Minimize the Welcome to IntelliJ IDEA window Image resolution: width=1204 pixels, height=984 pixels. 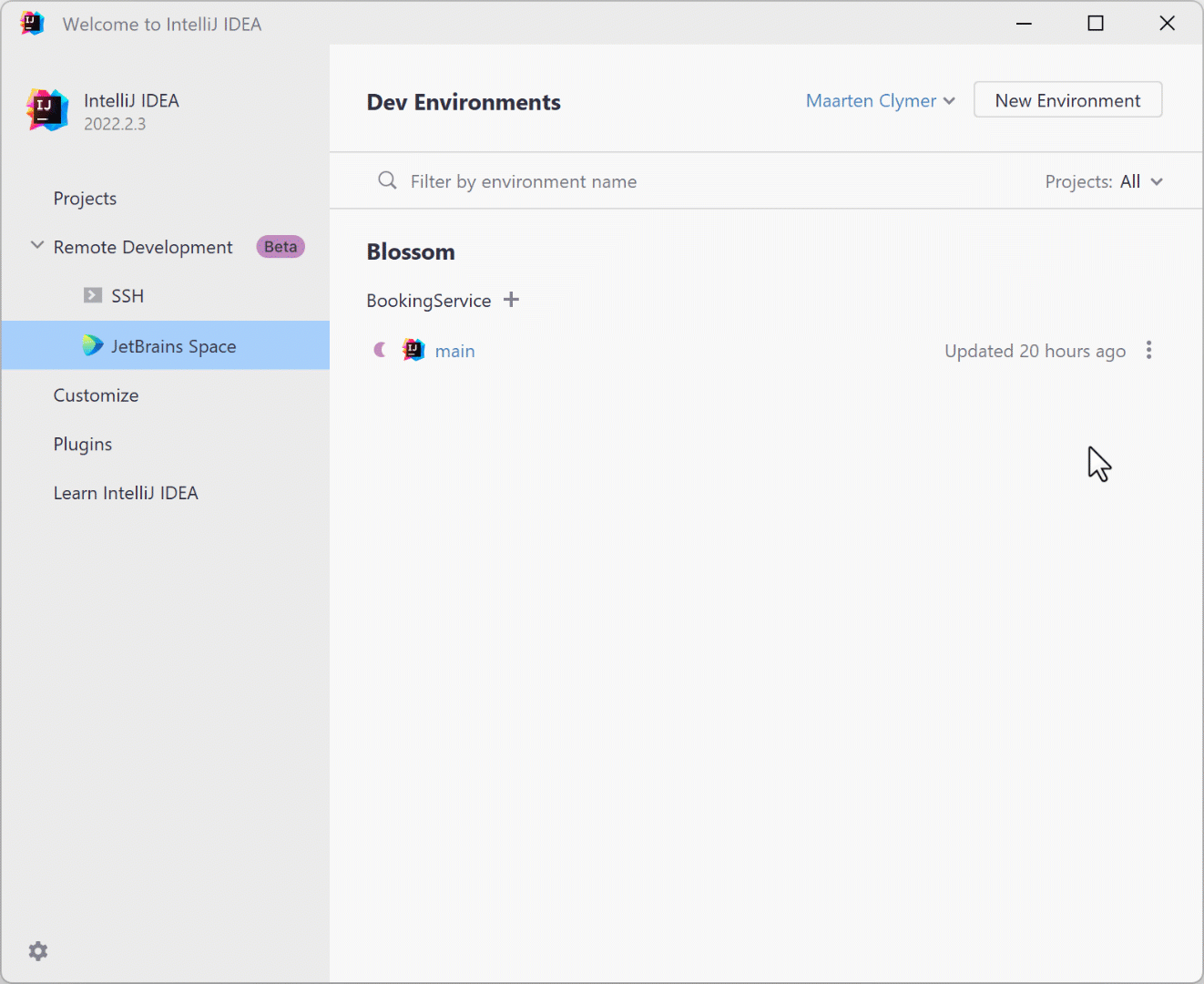tap(1024, 24)
